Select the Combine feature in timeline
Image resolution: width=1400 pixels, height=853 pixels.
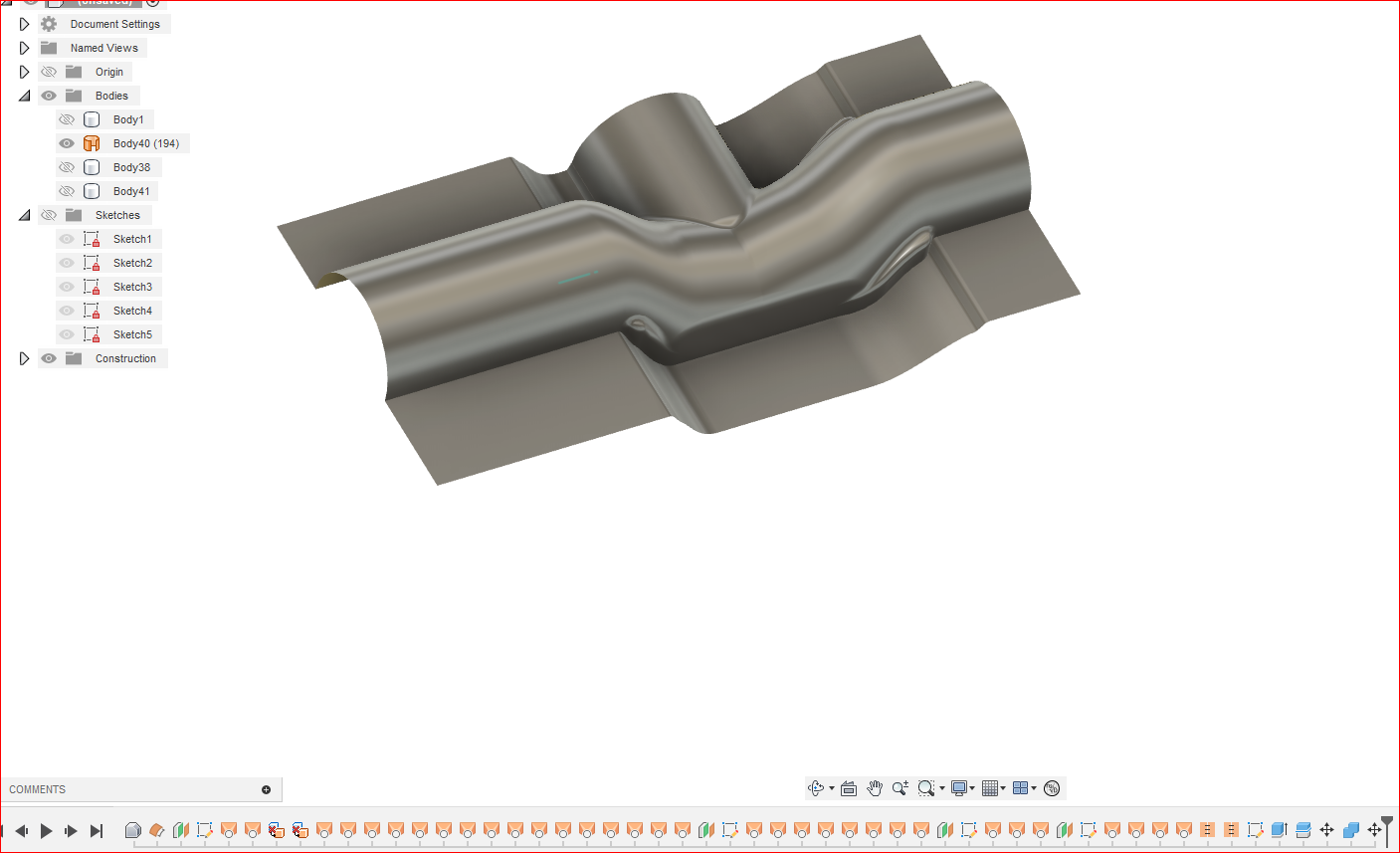pyautogui.click(x=1350, y=829)
